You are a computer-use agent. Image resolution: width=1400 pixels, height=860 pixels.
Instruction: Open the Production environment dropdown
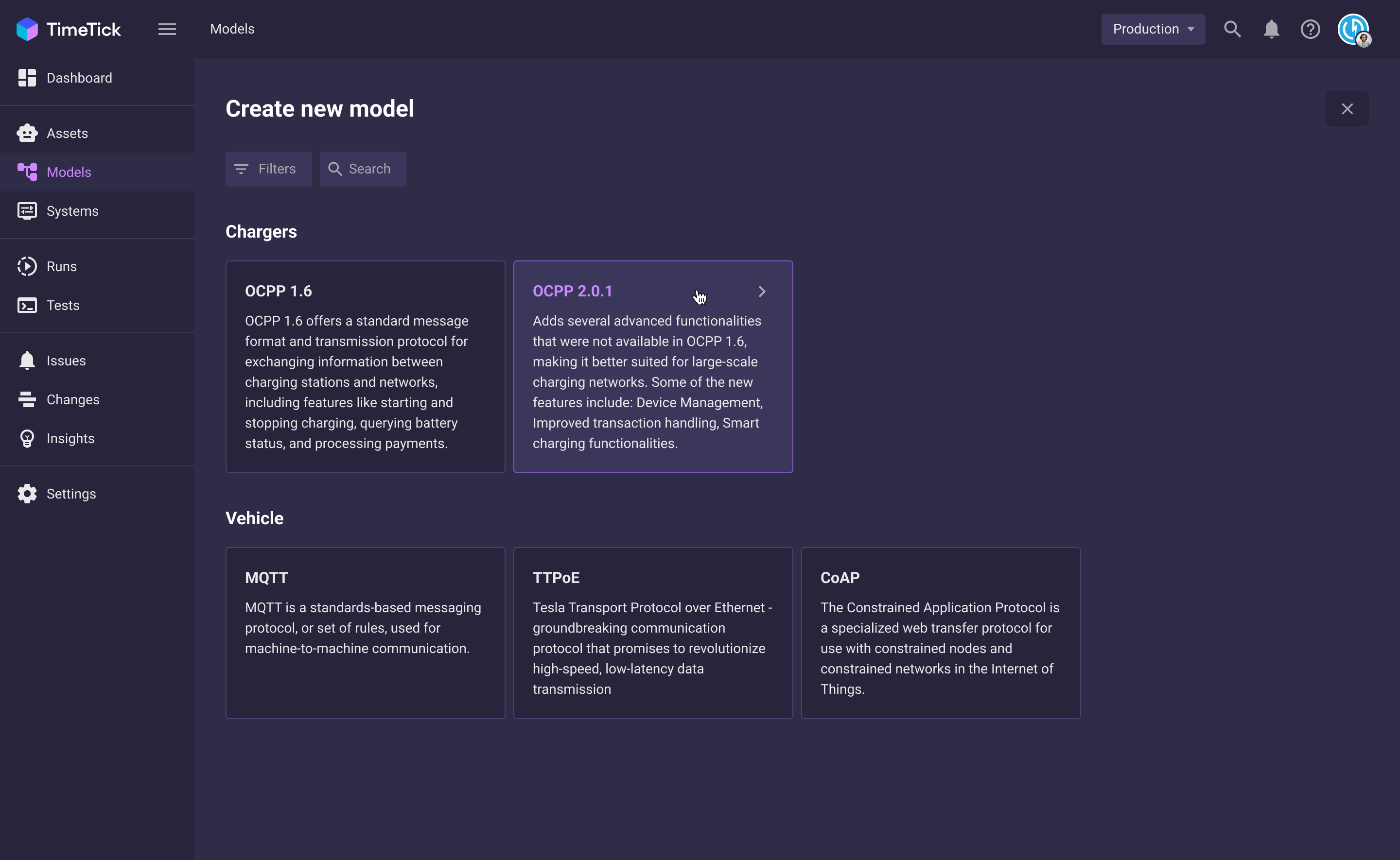[x=1153, y=29]
